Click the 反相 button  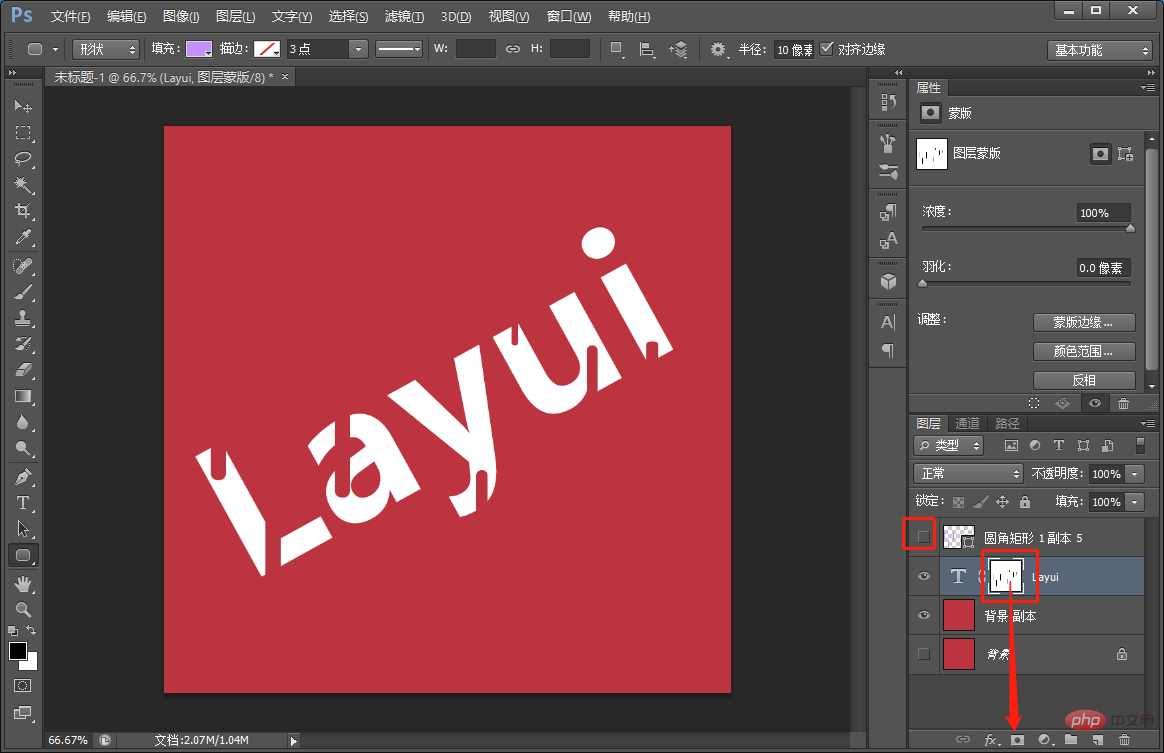point(1084,380)
